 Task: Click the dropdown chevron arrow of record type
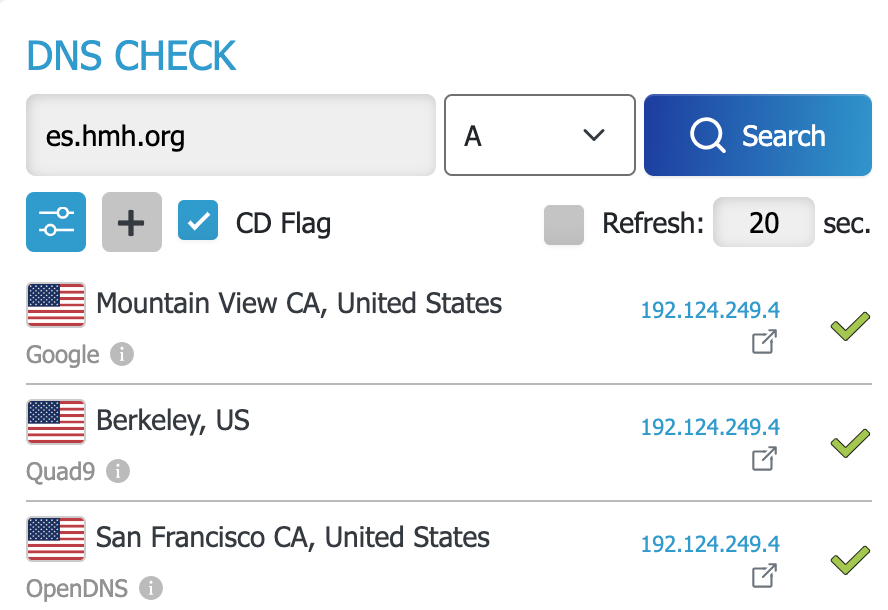tap(594, 135)
